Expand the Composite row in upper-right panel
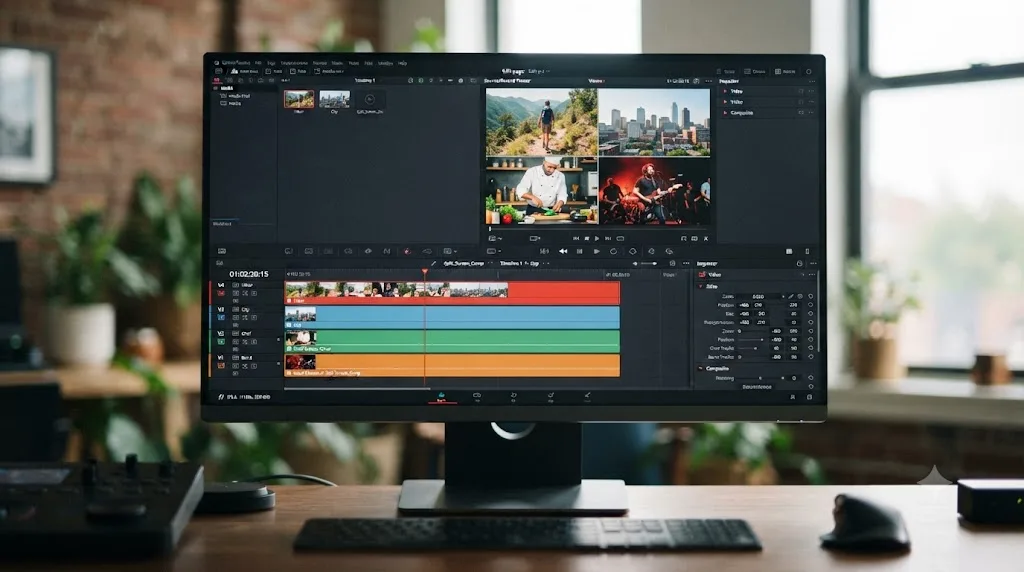 click(x=725, y=113)
